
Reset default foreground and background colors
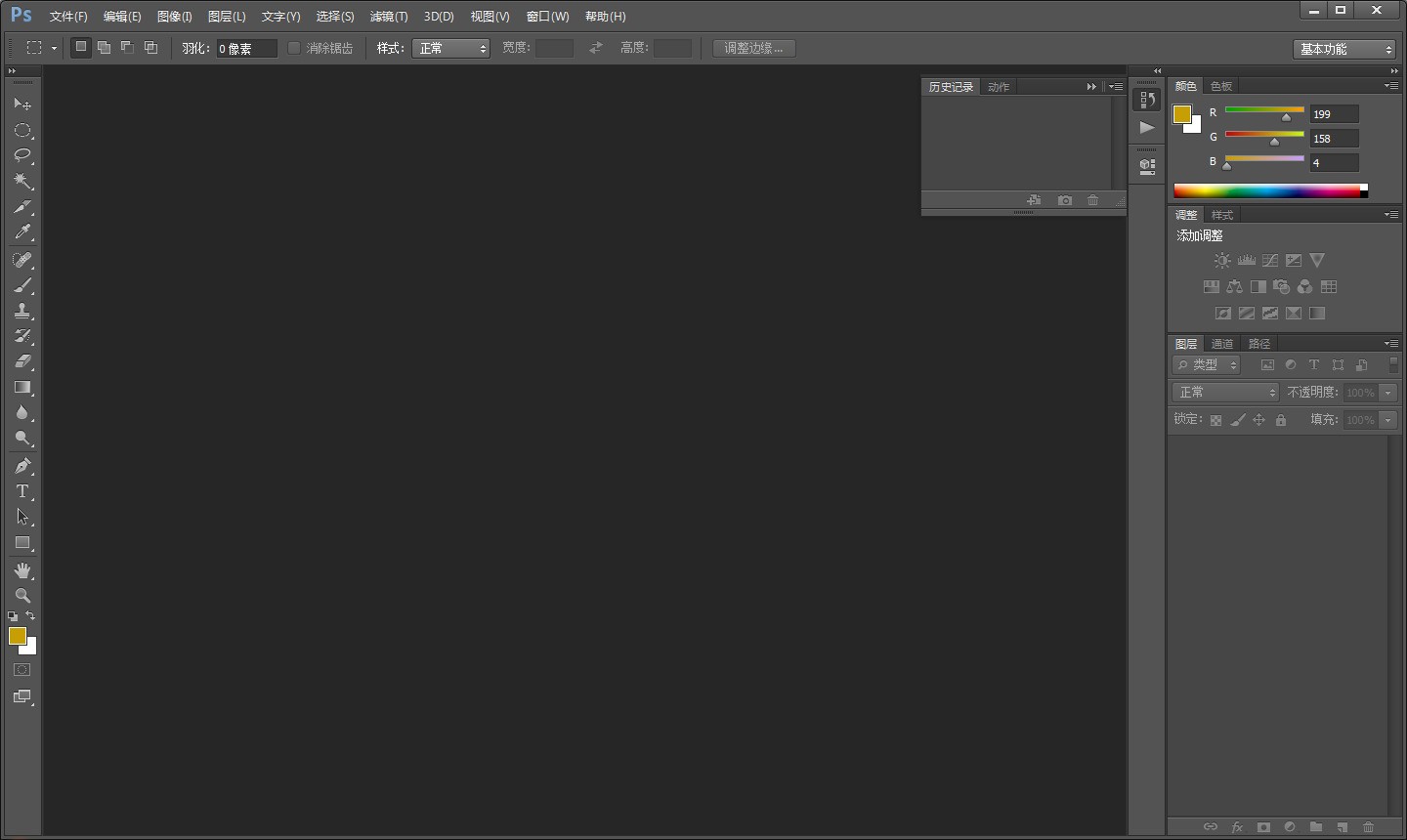(x=13, y=616)
